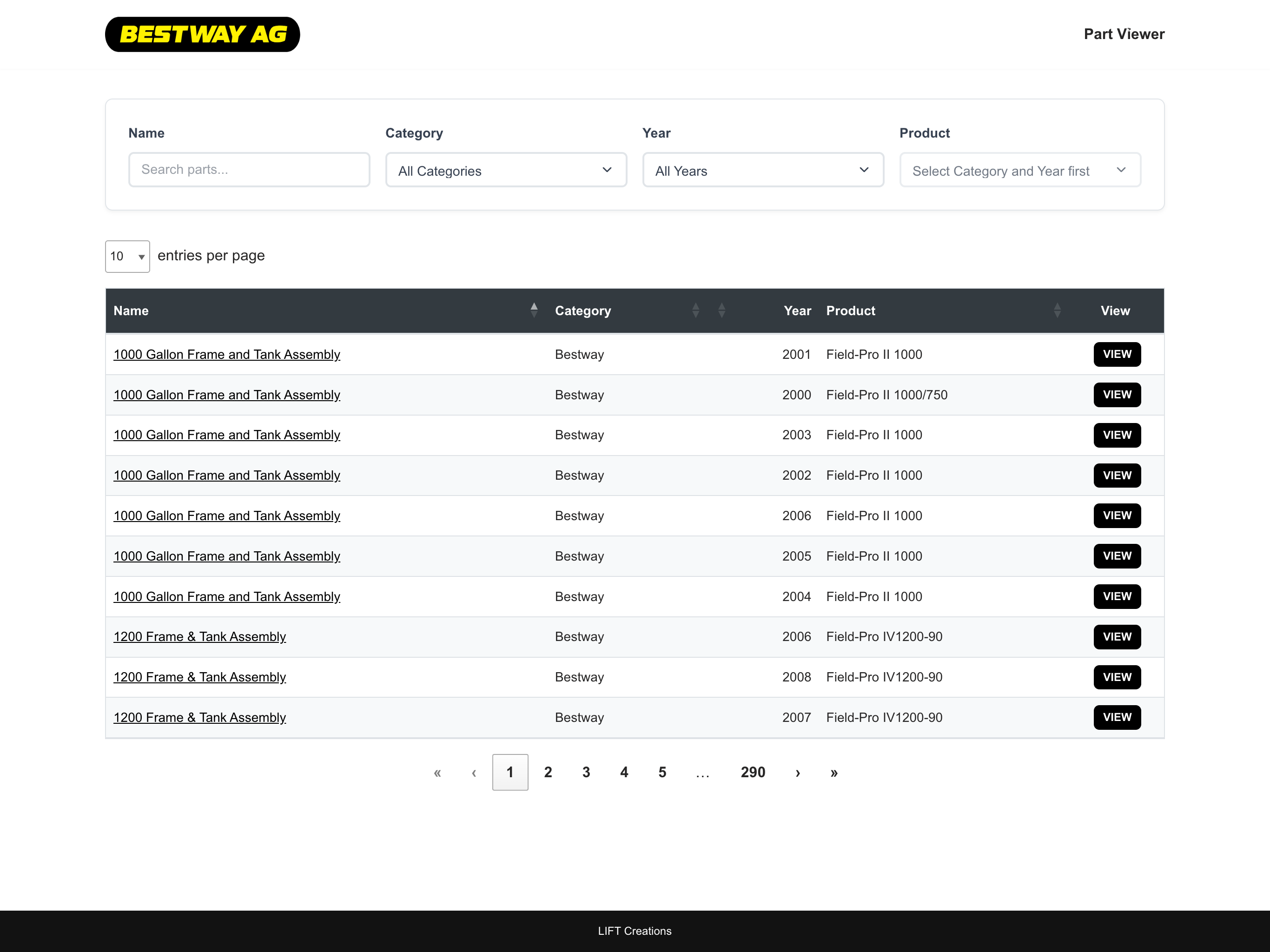Screen dimensions: 1270x952
Task: Go to previous page arrow
Action: click(474, 772)
